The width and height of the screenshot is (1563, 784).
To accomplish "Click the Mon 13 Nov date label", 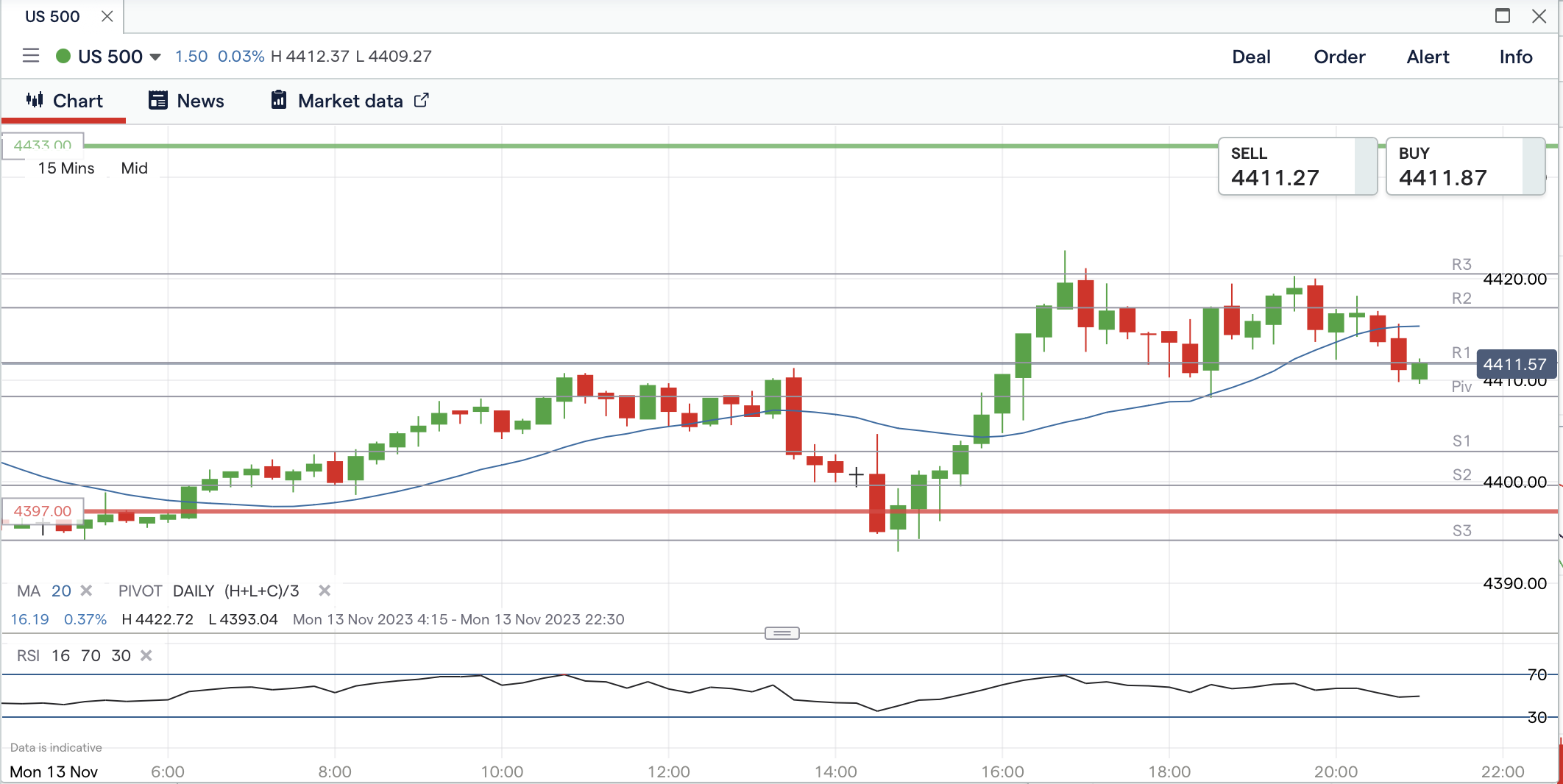I will coord(54,772).
